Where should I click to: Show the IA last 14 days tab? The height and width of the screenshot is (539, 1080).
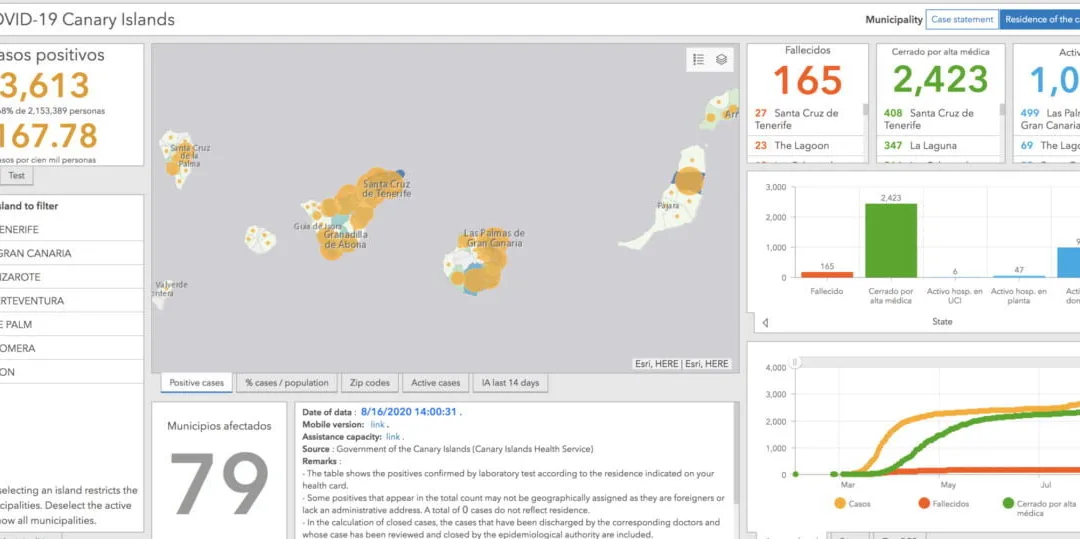pos(510,383)
